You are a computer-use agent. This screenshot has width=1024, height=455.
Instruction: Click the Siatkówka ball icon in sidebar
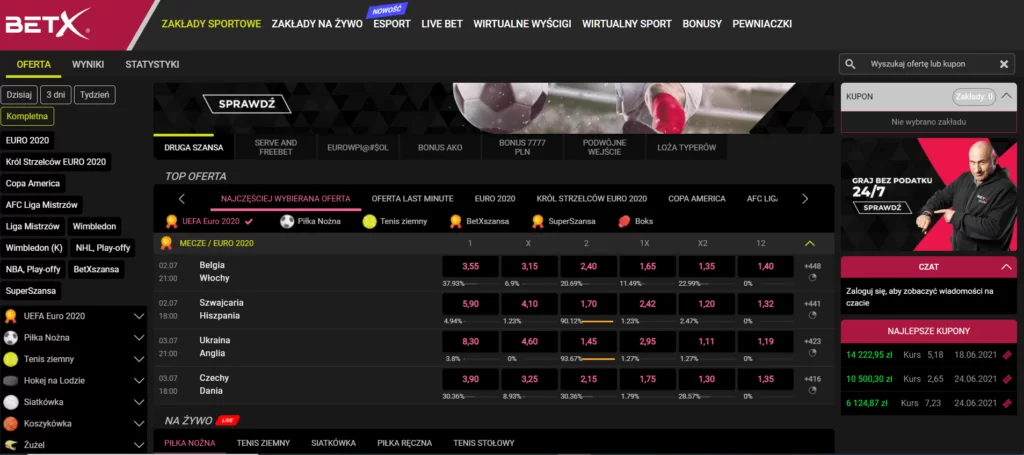coord(10,402)
